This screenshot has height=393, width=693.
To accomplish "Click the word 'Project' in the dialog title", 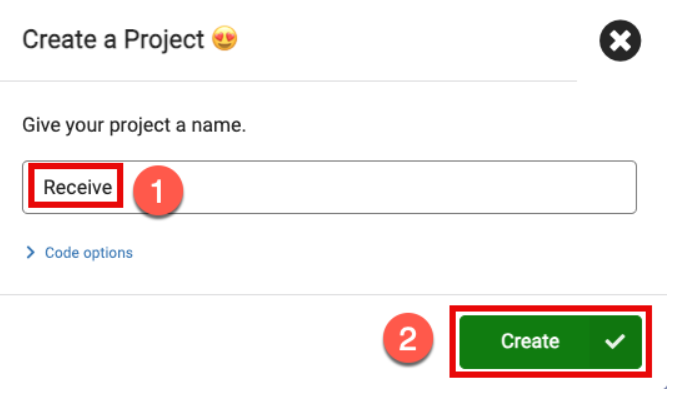I will [164, 40].
